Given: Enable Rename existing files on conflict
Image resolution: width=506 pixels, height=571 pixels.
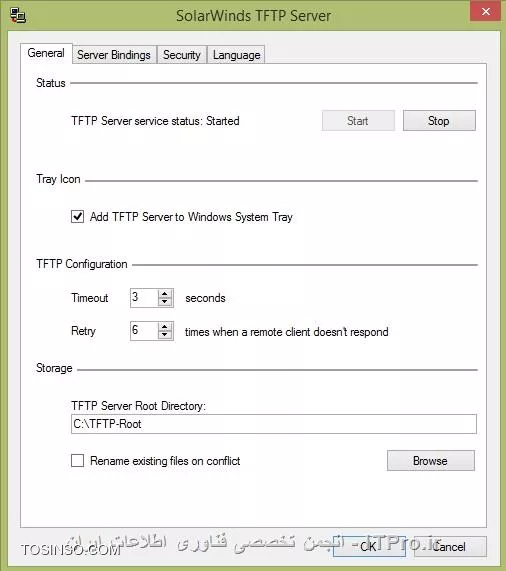Looking at the screenshot, I should [78, 460].
